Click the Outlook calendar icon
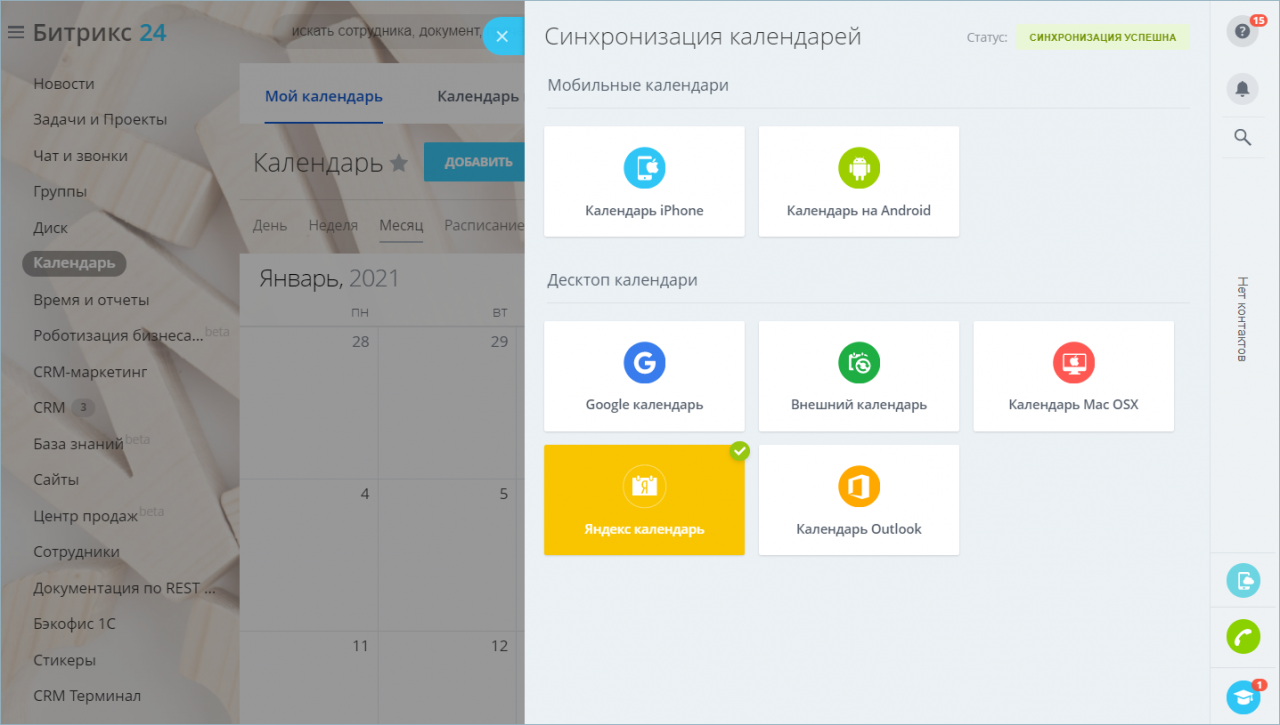Image resolution: width=1280 pixels, height=725 pixels. pos(859,486)
